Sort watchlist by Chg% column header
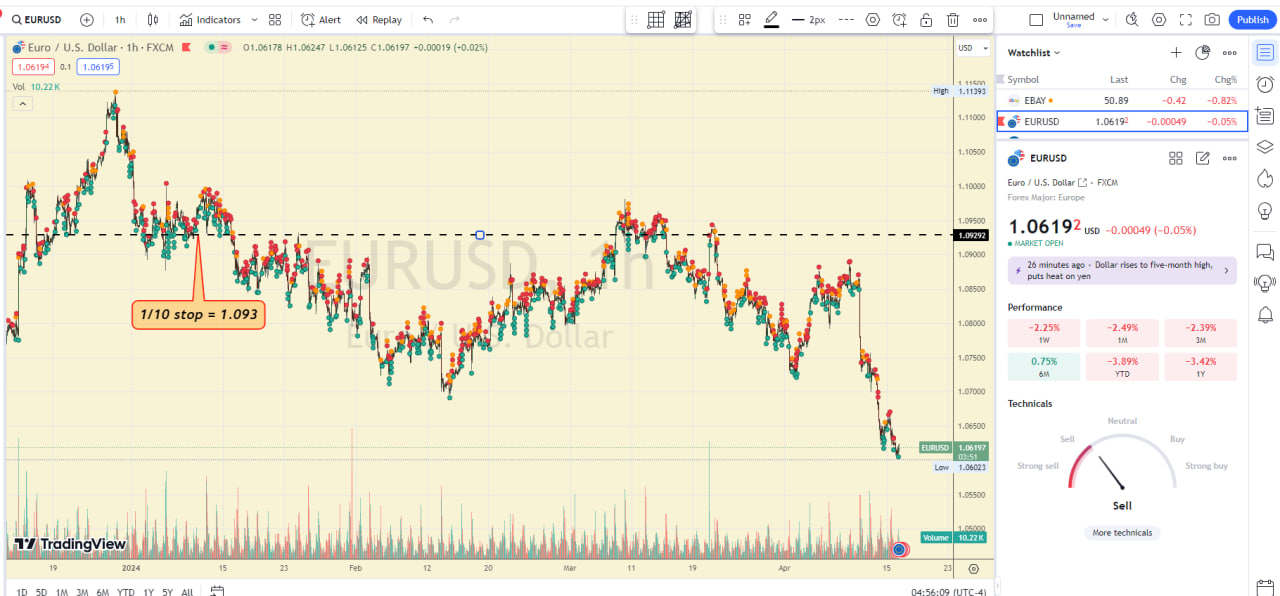Viewport: 1280px width, 596px height. [x=1225, y=80]
